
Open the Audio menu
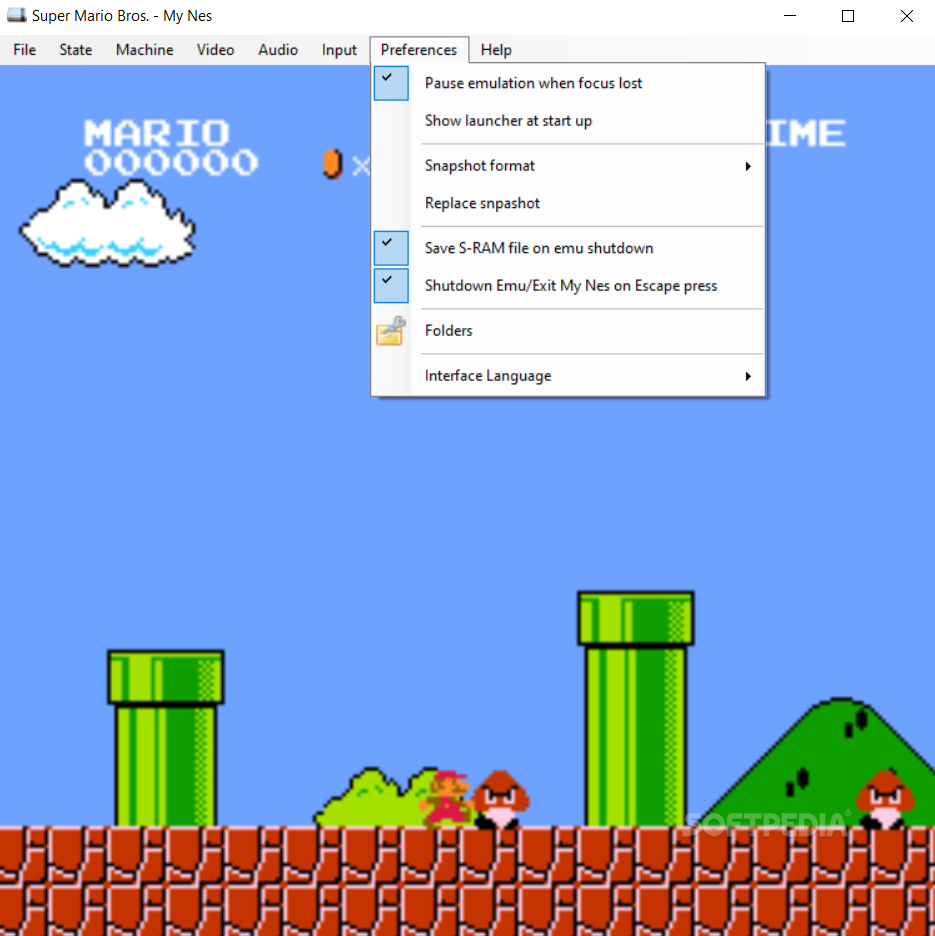(278, 50)
